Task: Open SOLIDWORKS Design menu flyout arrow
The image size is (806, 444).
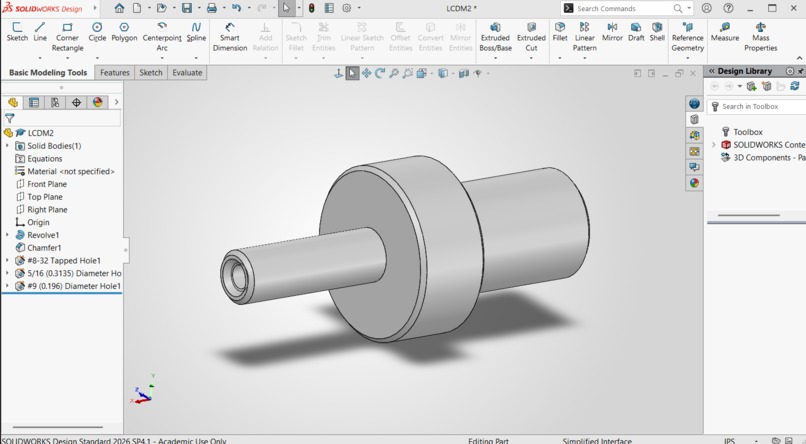Action: point(95,8)
